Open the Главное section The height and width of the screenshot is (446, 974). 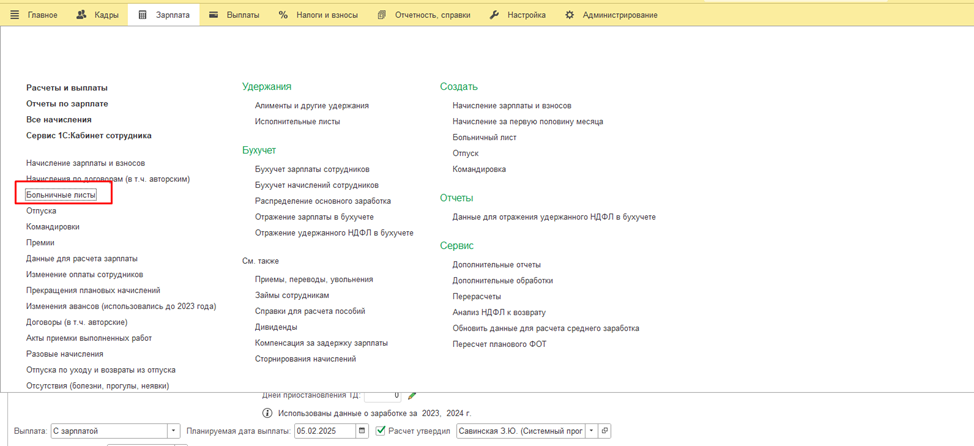tap(35, 15)
